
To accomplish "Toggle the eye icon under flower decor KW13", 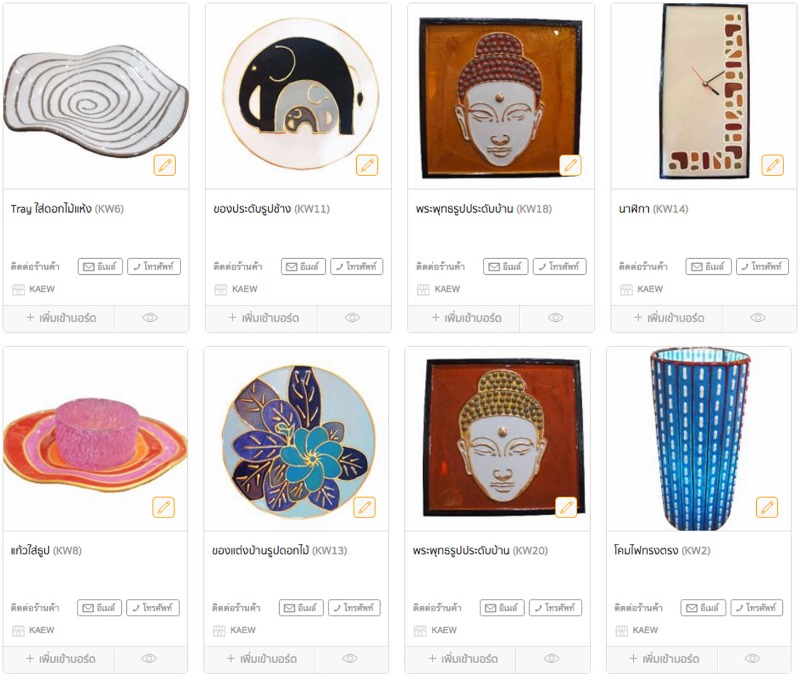I will click(x=350, y=659).
